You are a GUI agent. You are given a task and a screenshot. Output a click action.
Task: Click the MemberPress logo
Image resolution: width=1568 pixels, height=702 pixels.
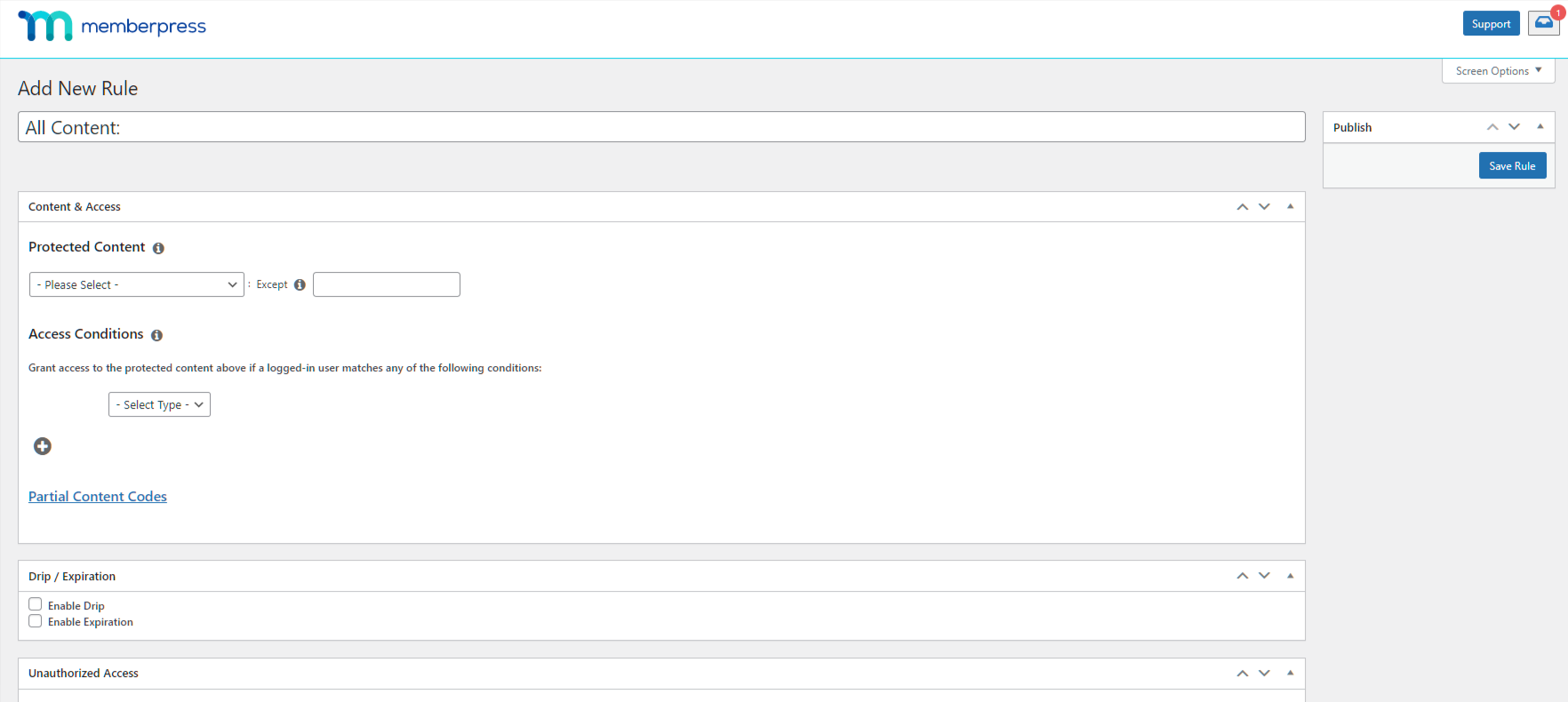112,26
